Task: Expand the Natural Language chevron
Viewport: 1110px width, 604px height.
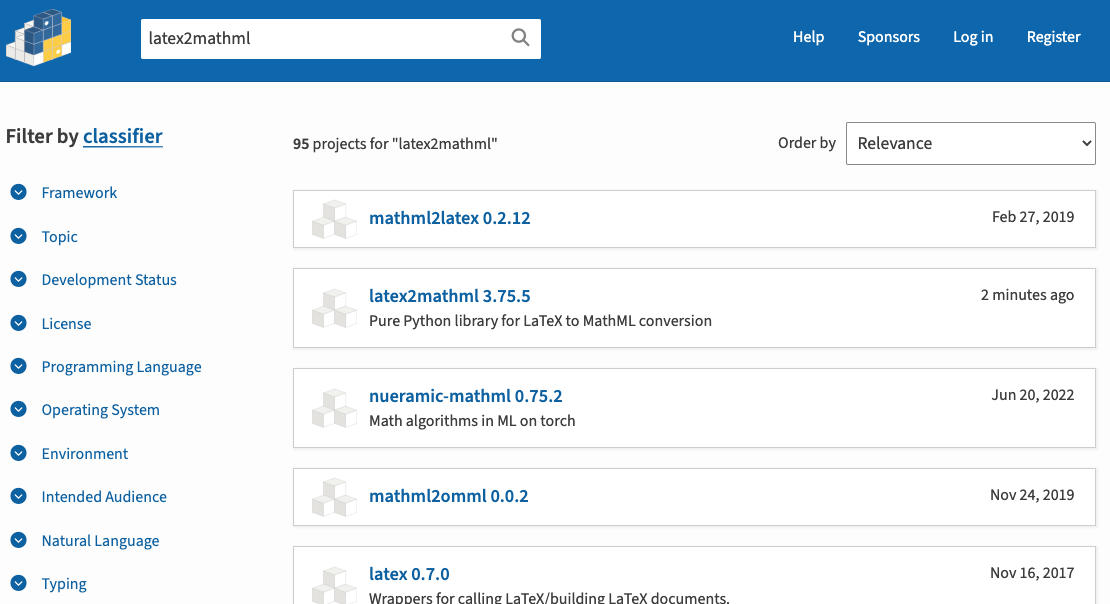Action: [x=18, y=540]
